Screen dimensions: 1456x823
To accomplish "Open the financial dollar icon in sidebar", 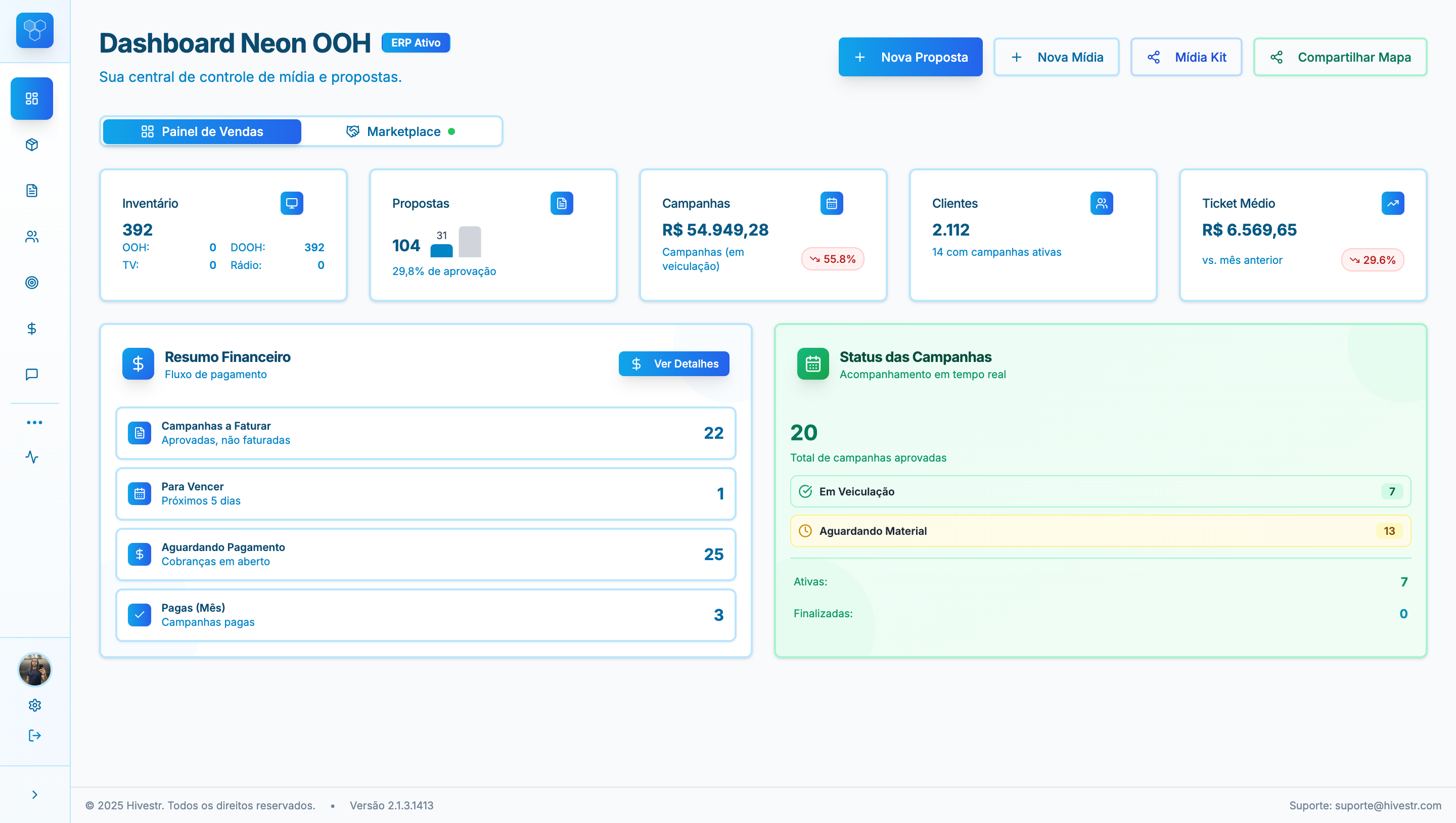I will point(32,329).
